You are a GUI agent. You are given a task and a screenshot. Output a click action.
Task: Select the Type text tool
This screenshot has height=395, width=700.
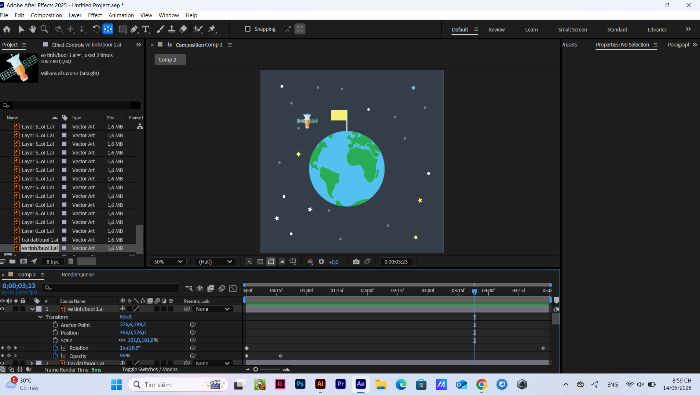[x=146, y=29]
